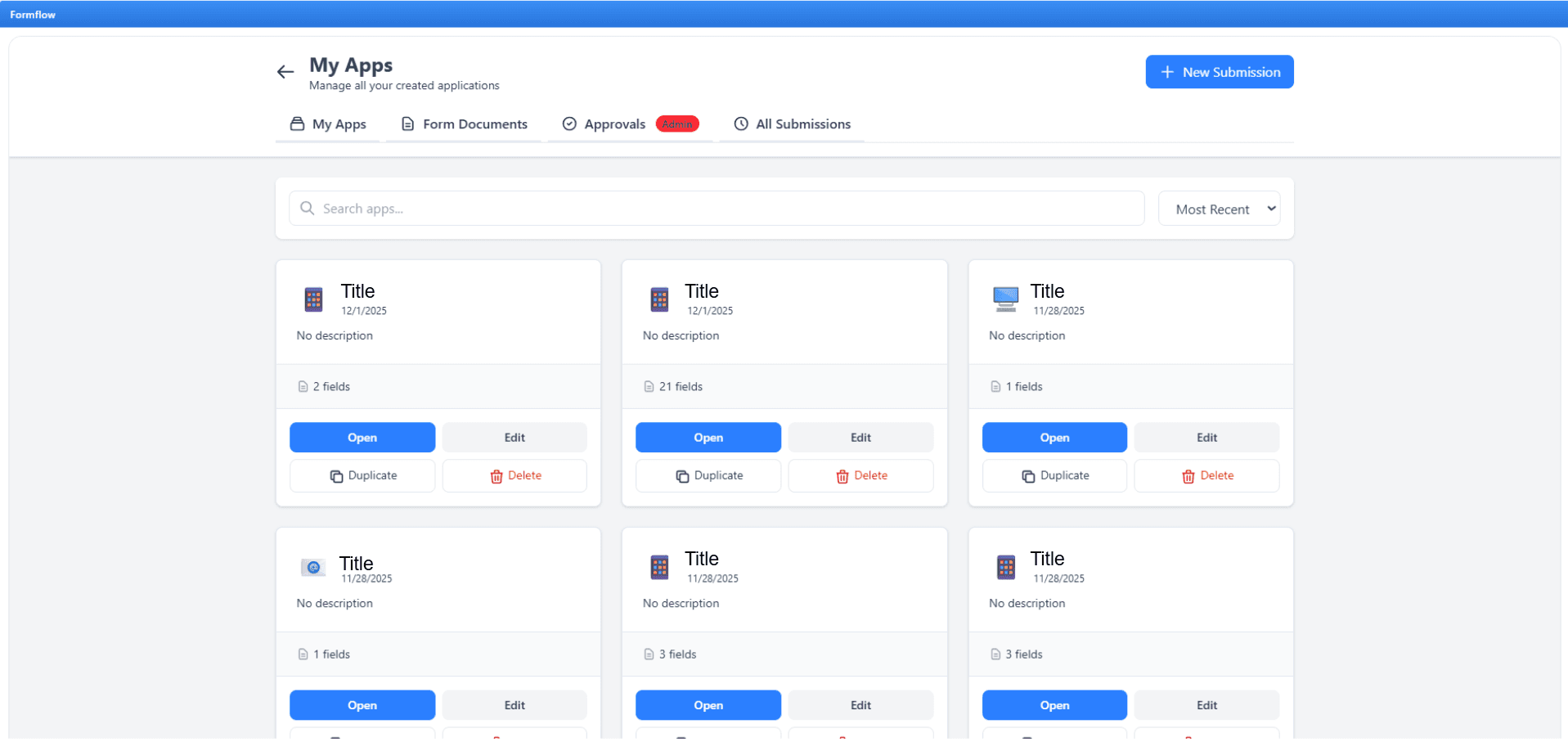Screen dimensions: 1568x742
Task: Select the My Apps tab
Action: click(328, 124)
